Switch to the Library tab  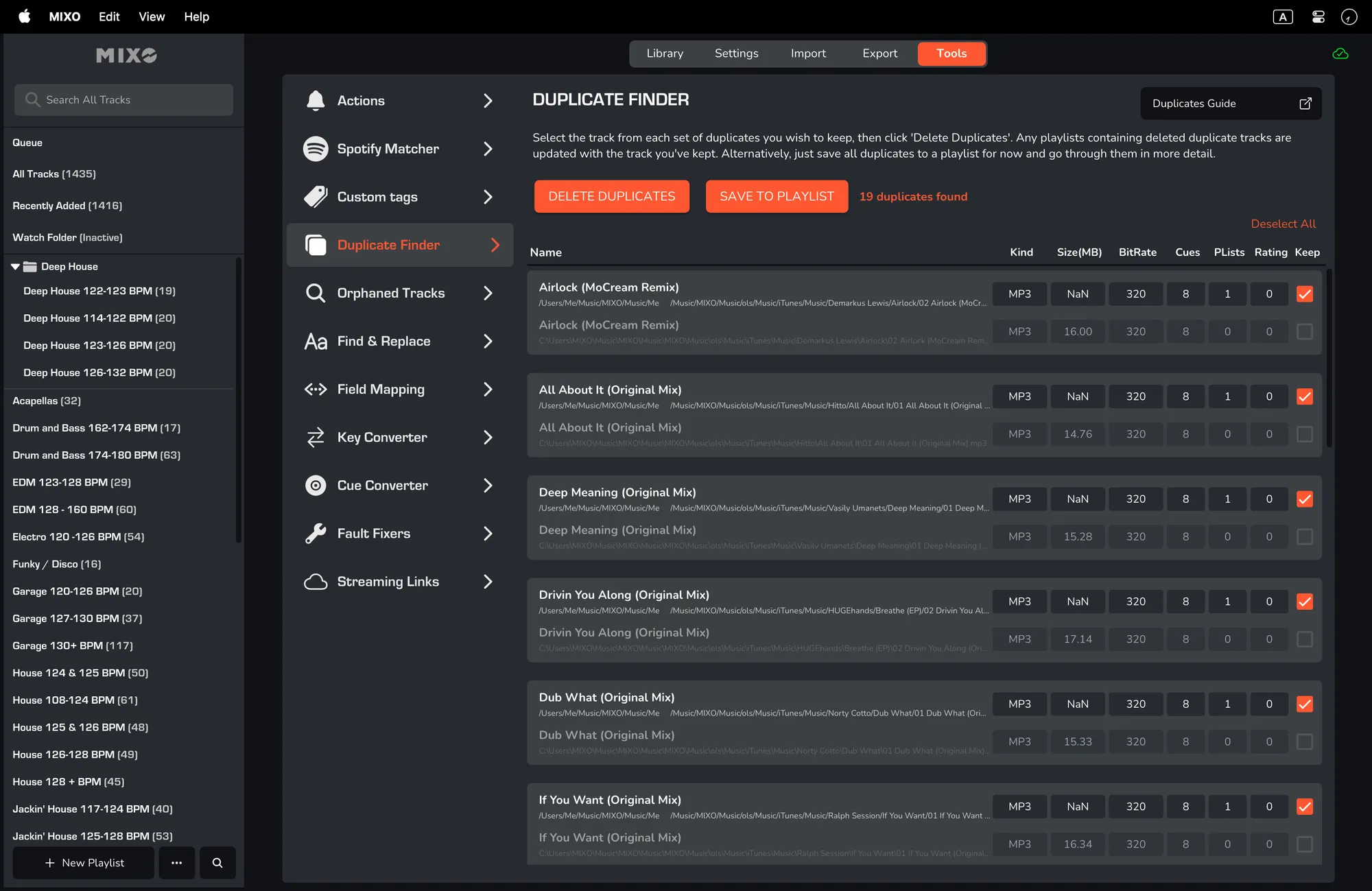664,54
